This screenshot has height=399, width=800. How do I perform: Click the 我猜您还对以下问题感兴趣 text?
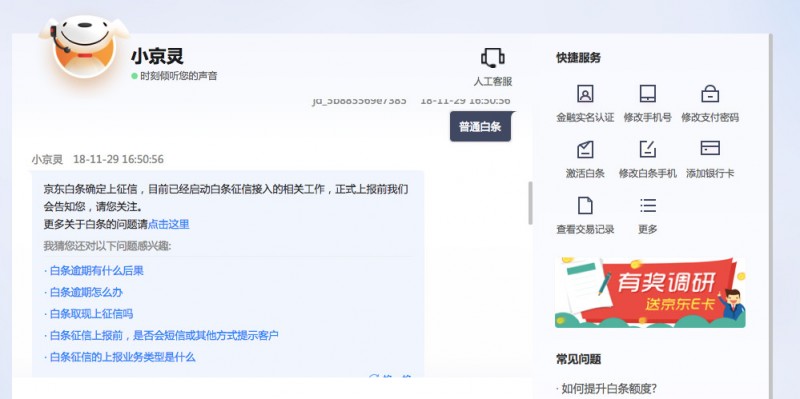tap(108, 246)
